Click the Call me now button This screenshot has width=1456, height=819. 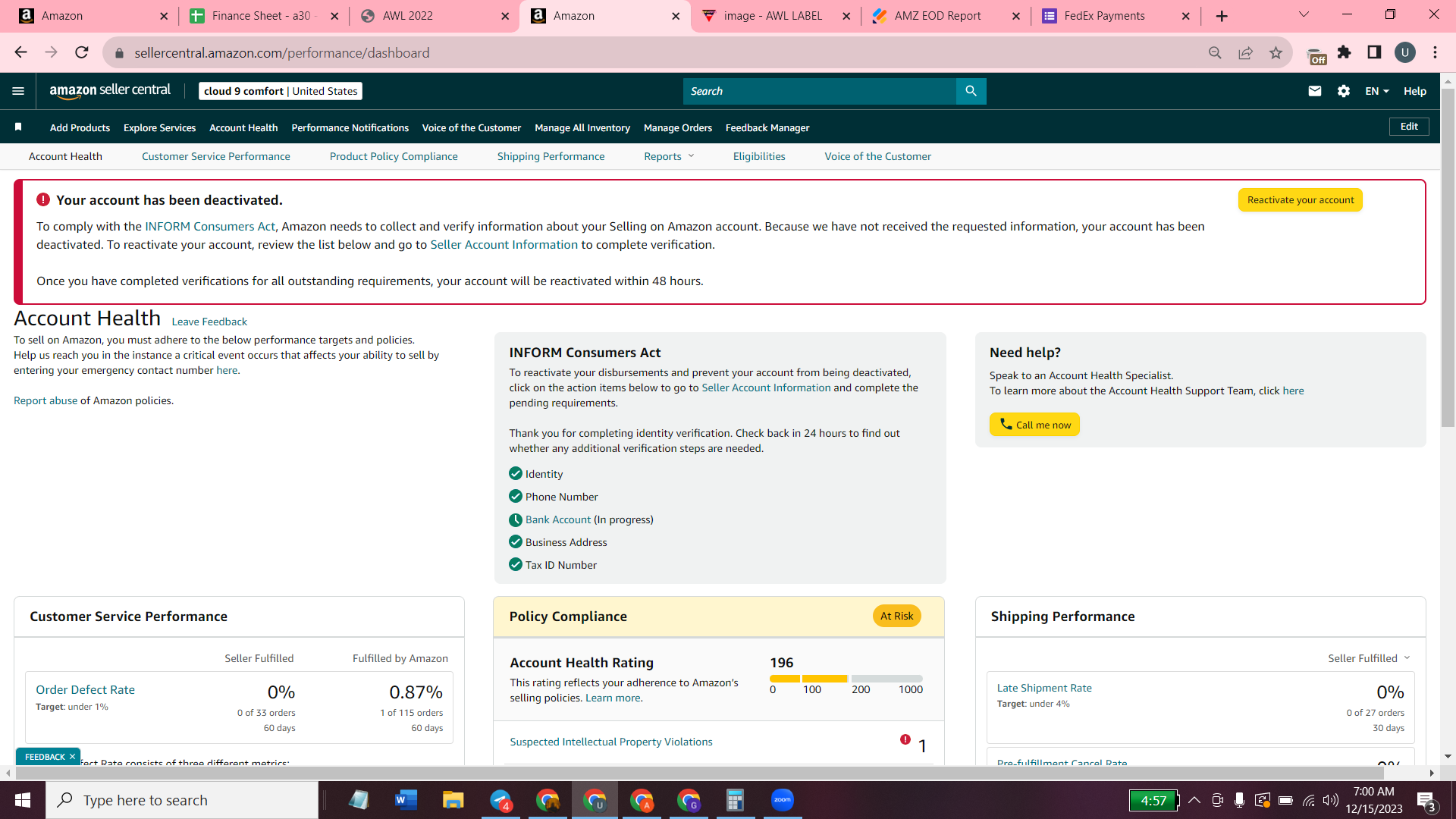click(1034, 425)
